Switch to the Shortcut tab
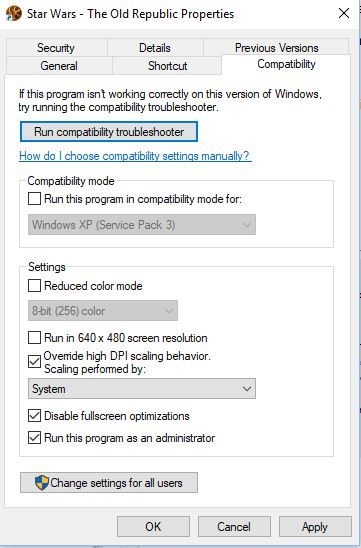 (x=167, y=65)
